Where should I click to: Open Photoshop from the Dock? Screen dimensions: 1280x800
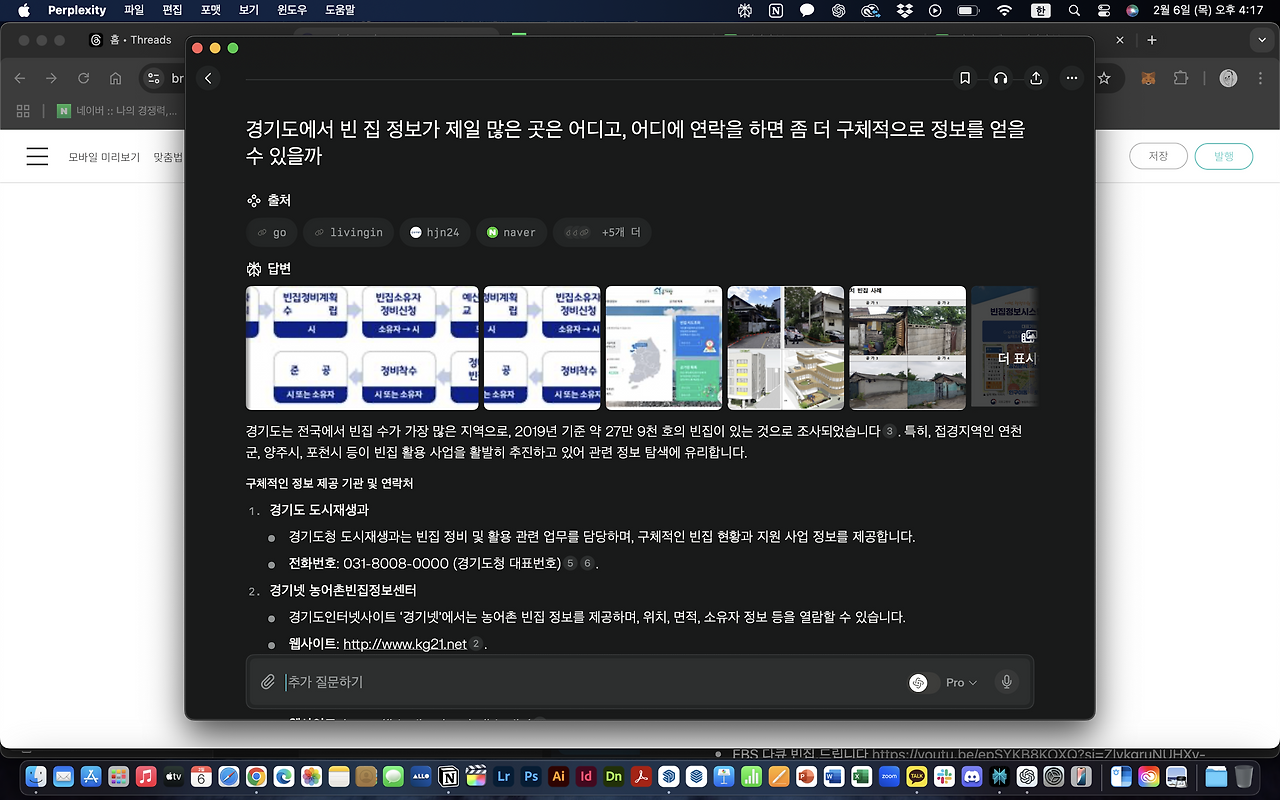pyautogui.click(x=531, y=776)
